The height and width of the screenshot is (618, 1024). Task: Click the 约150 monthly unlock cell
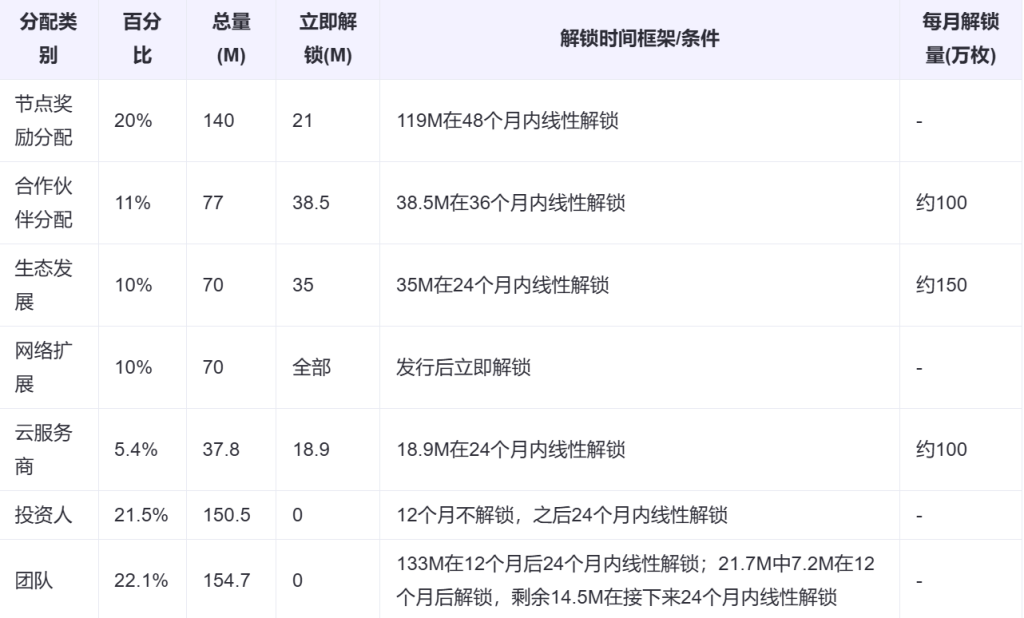pos(941,285)
